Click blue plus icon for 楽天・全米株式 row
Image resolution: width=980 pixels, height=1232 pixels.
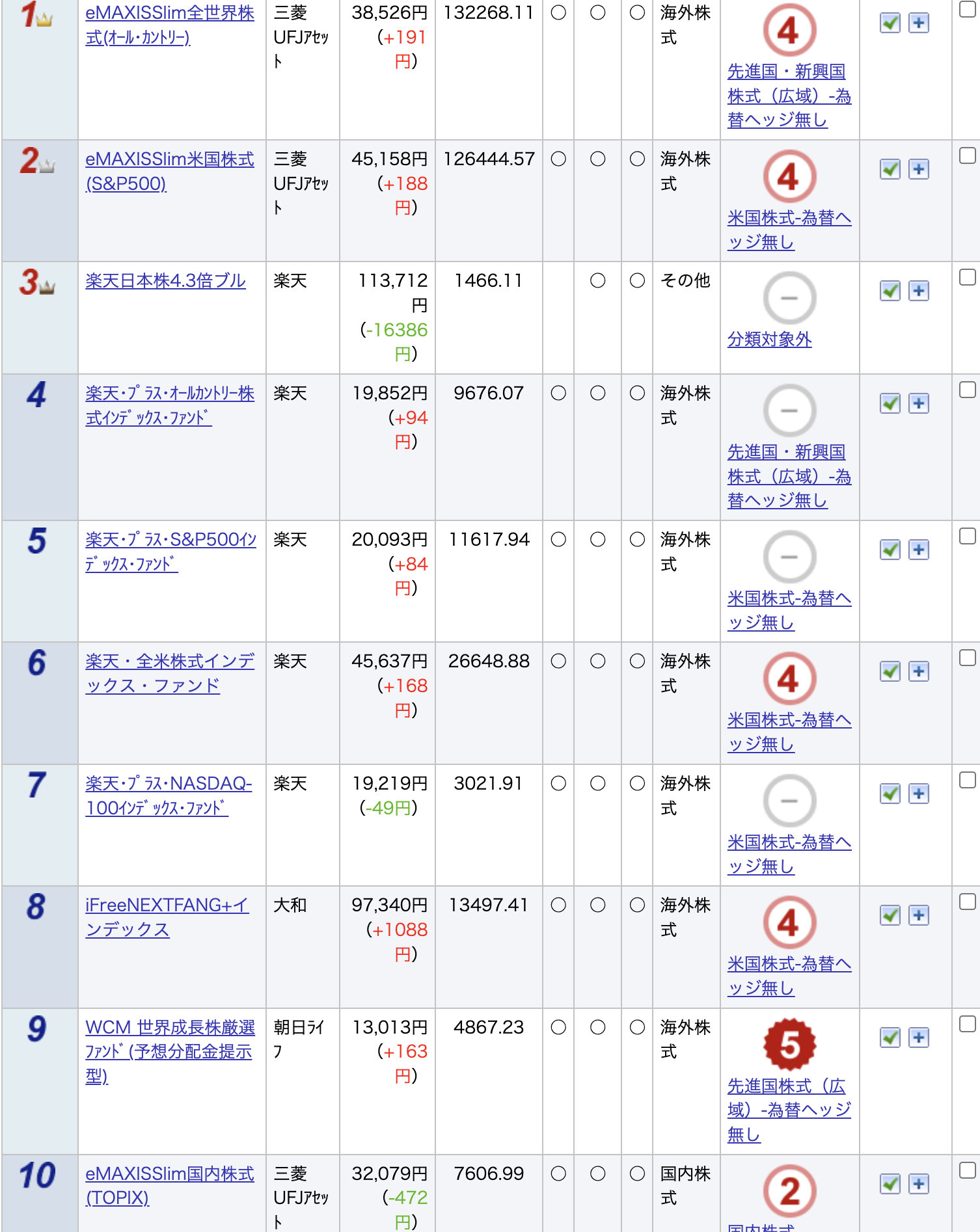click(918, 671)
